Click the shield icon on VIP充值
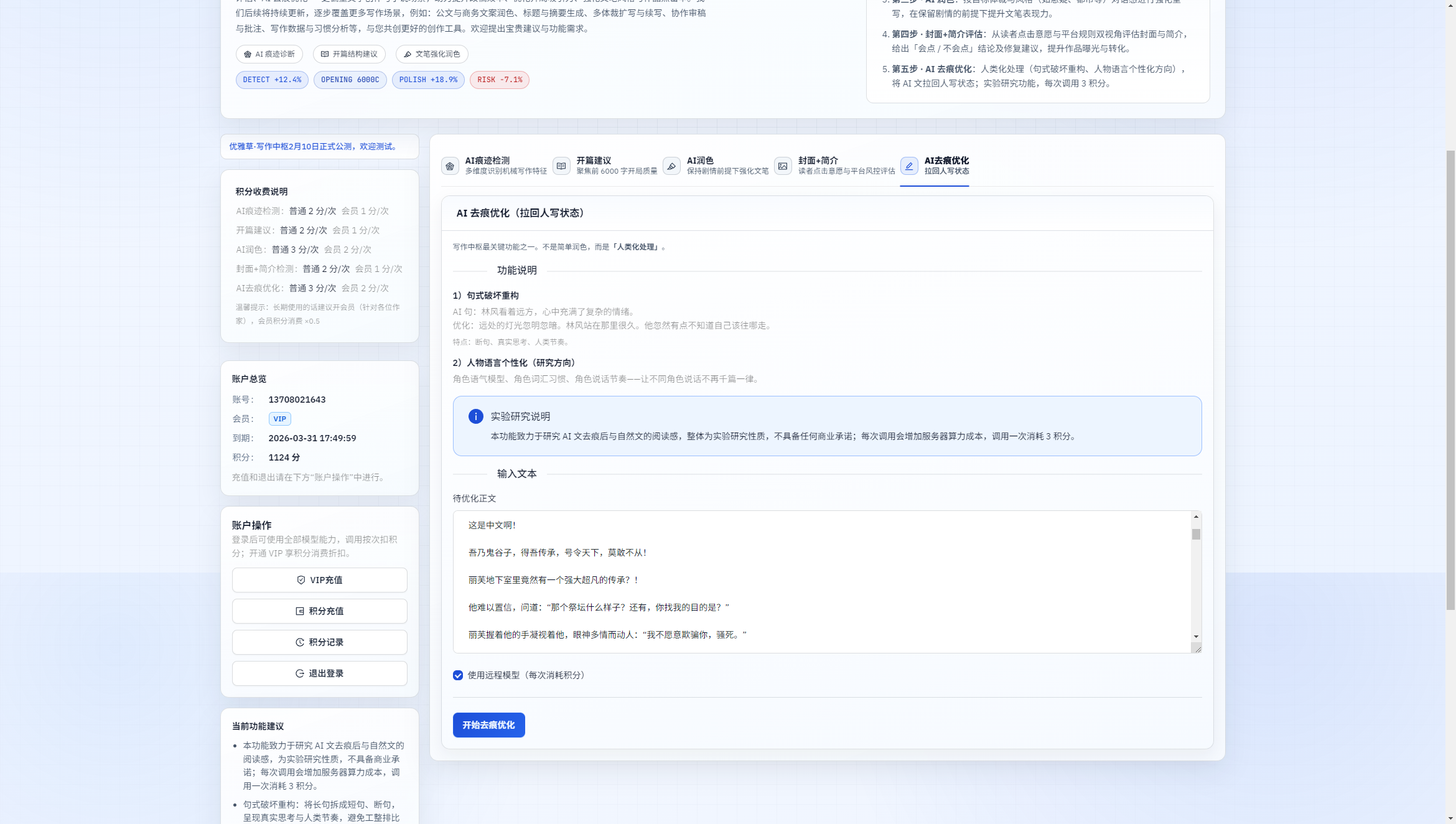This screenshot has height=824, width=1456. [301, 580]
